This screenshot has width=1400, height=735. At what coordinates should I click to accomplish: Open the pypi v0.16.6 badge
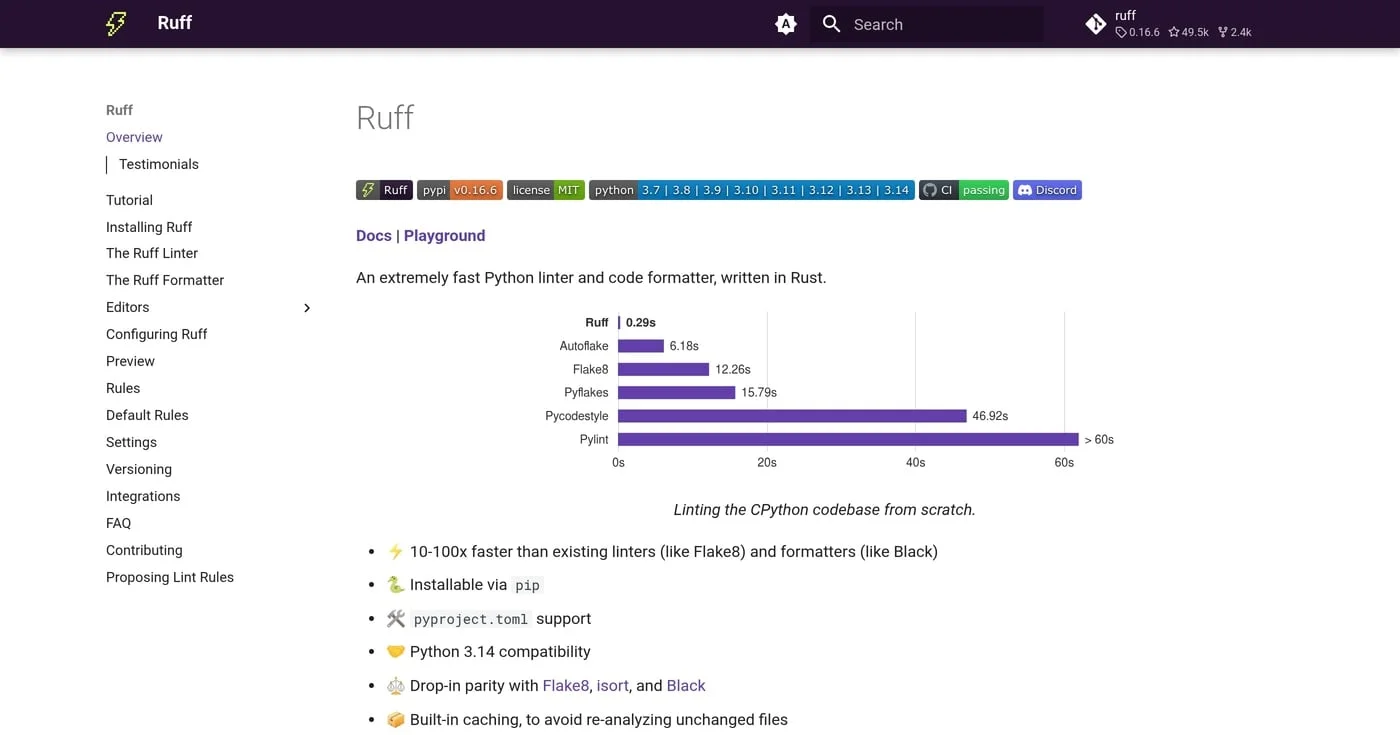[459, 190]
